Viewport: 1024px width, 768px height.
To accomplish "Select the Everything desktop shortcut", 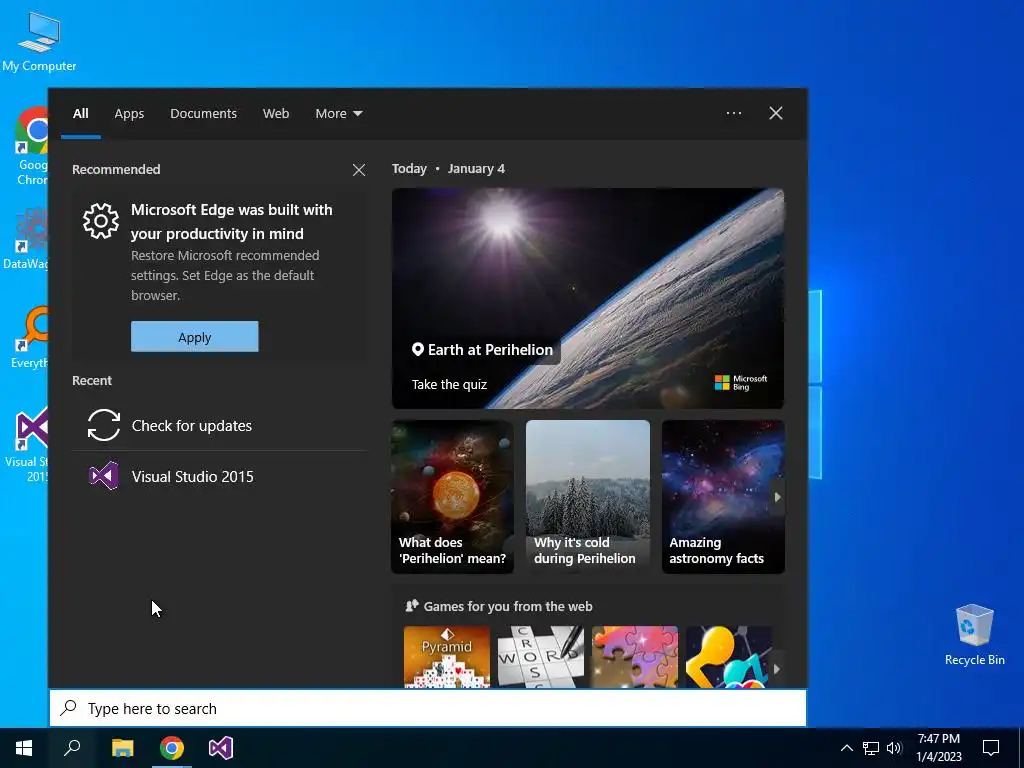I will tap(30, 338).
